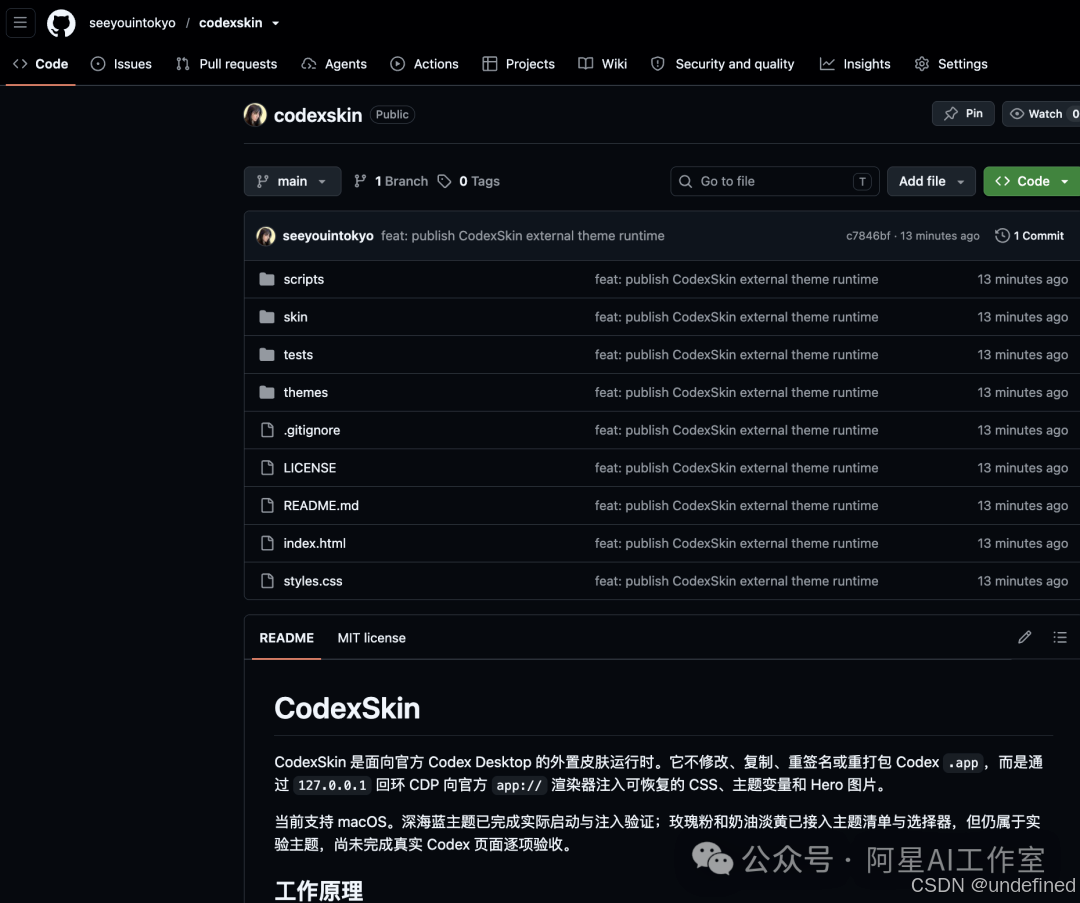Open repository Settings tab
The height and width of the screenshot is (903, 1080).
click(951, 63)
